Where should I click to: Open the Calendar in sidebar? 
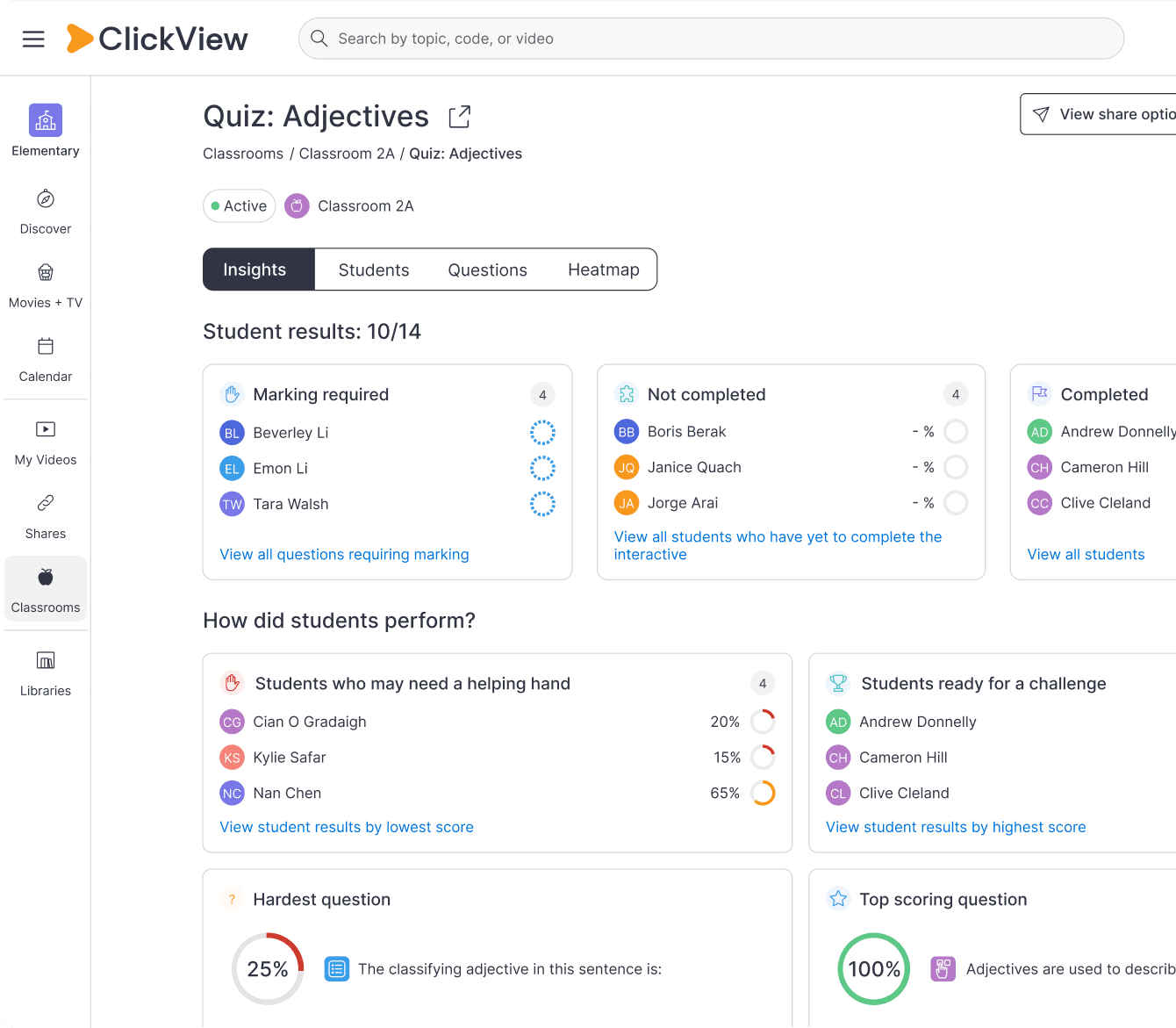click(x=46, y=359)
